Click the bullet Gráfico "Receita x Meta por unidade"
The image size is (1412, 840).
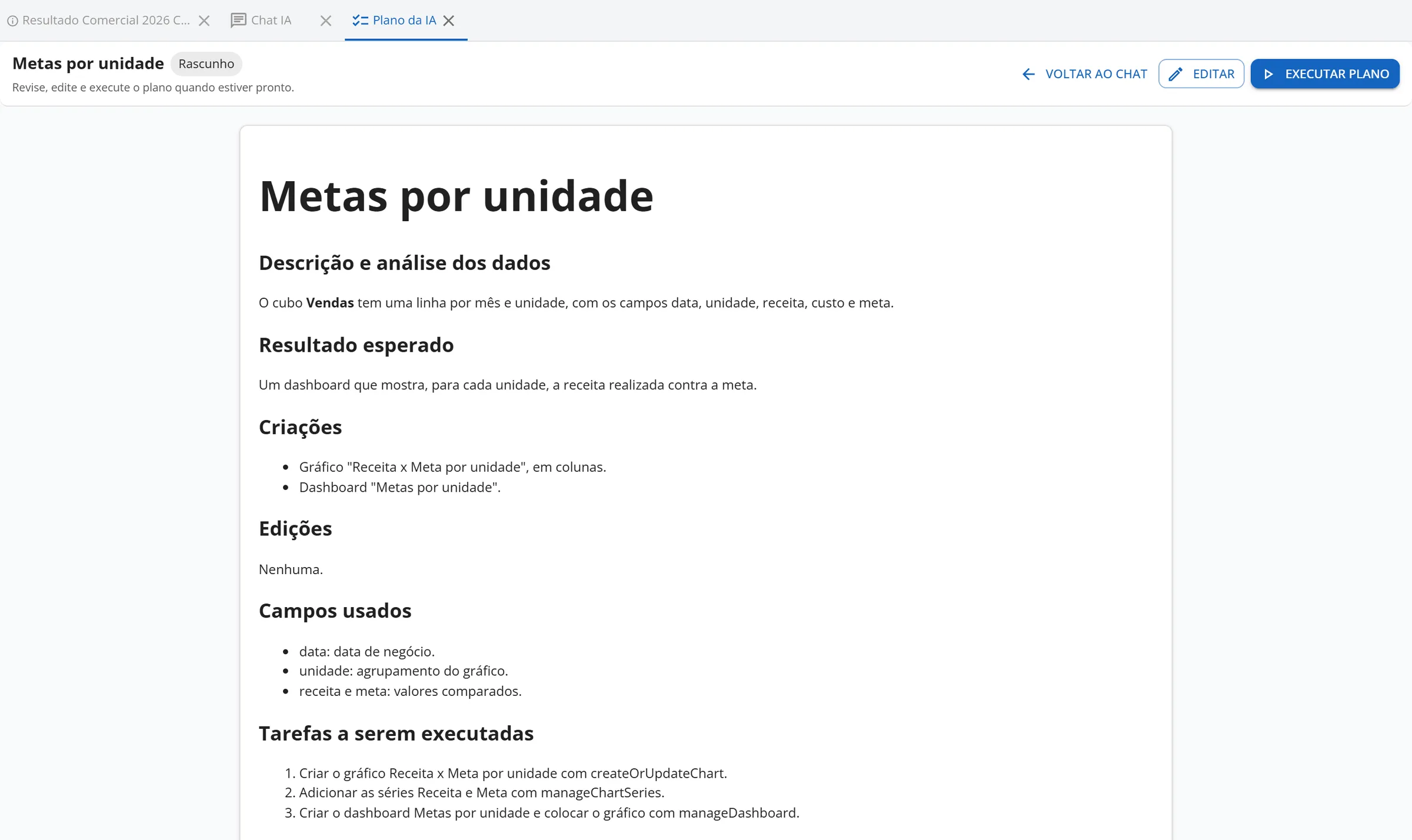(452, 467)
